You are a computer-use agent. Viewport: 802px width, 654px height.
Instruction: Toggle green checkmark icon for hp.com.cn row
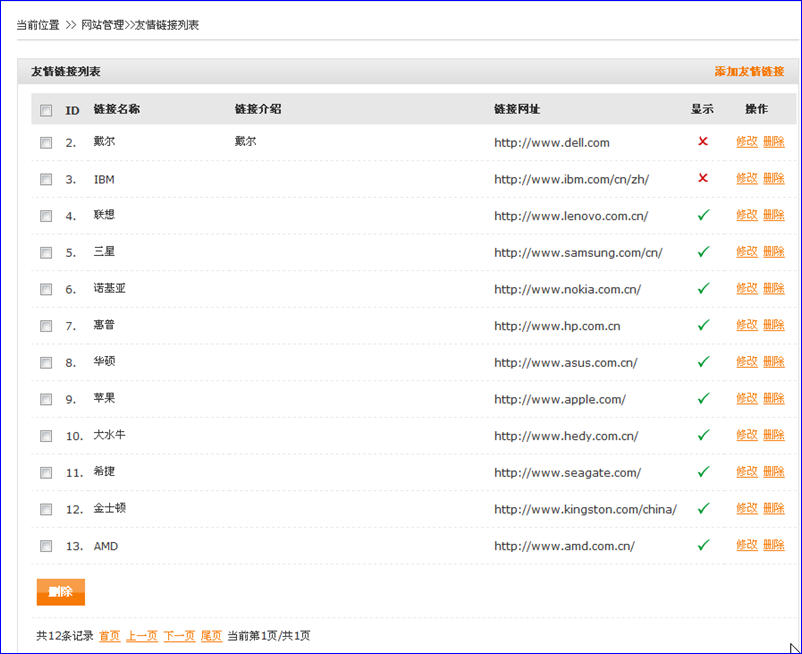click(704, 325)
